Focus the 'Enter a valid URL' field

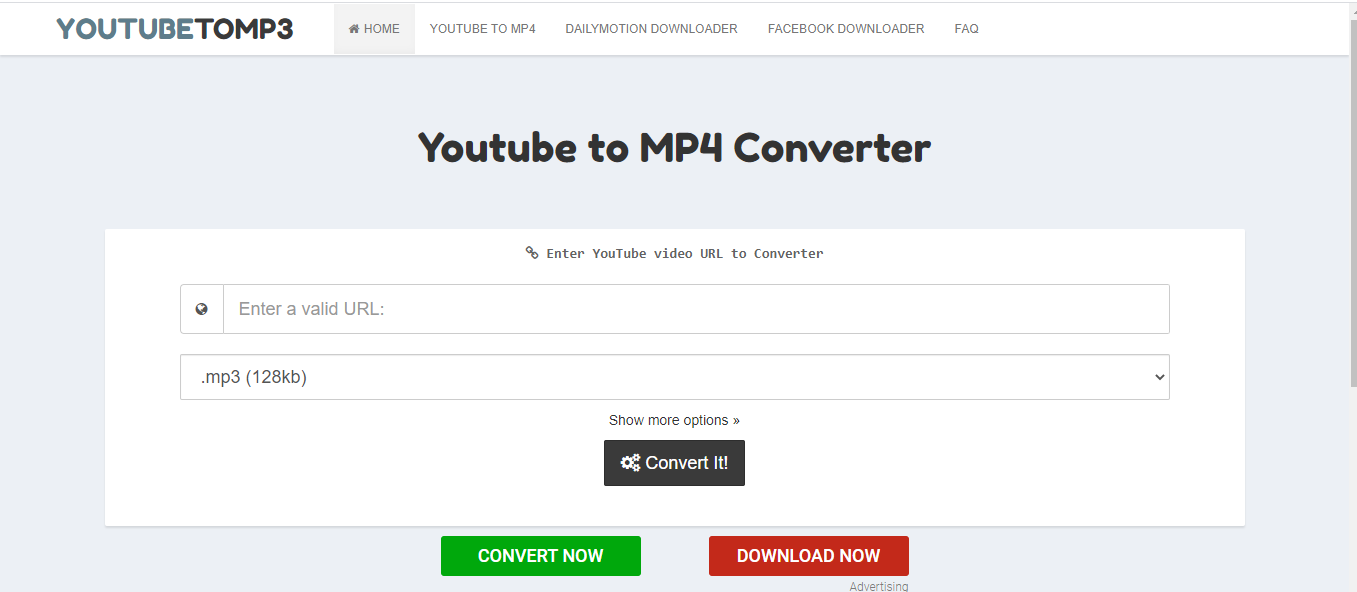tap(696, 309)
